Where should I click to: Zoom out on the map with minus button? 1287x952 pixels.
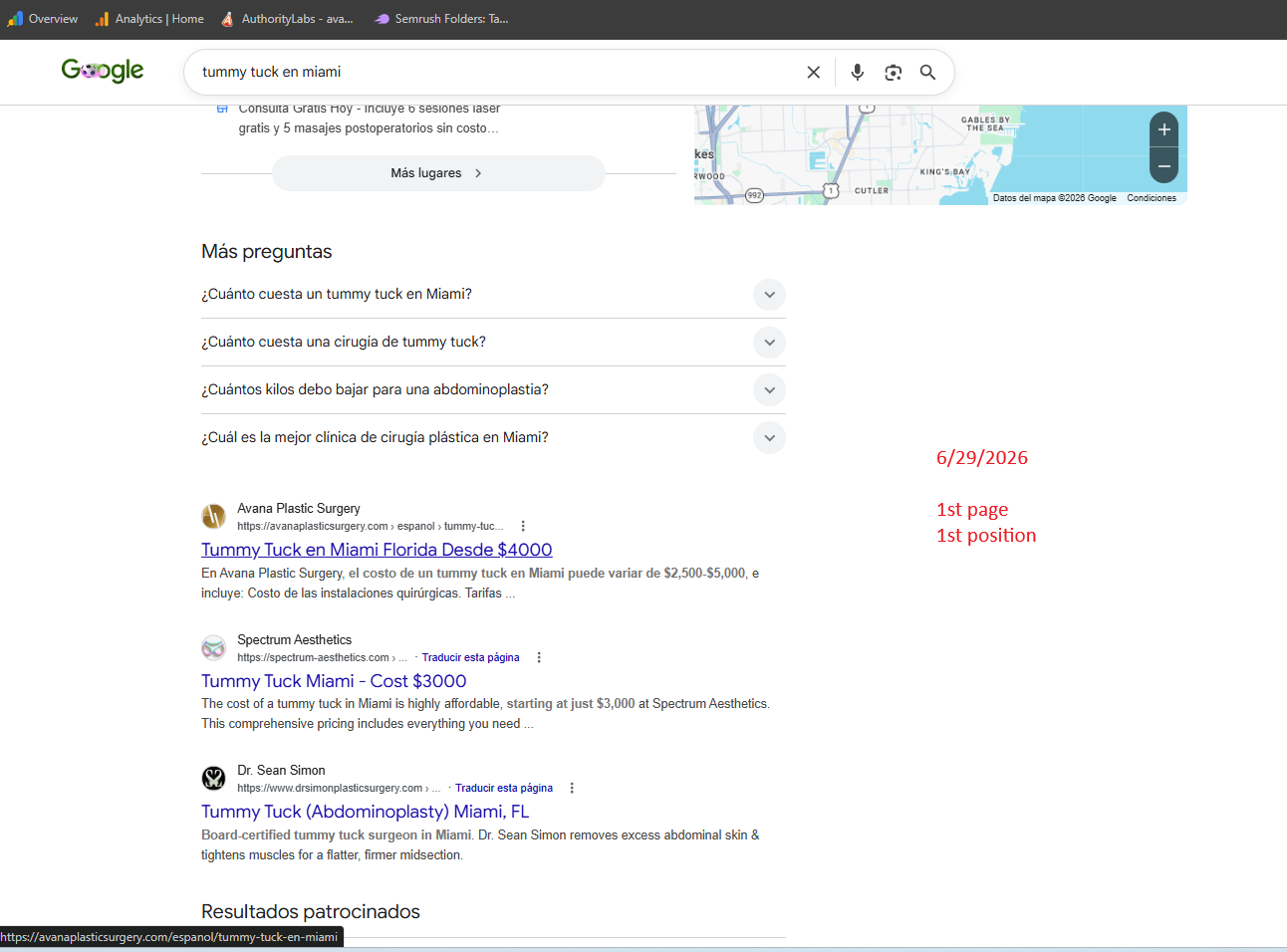(1163, 165)
